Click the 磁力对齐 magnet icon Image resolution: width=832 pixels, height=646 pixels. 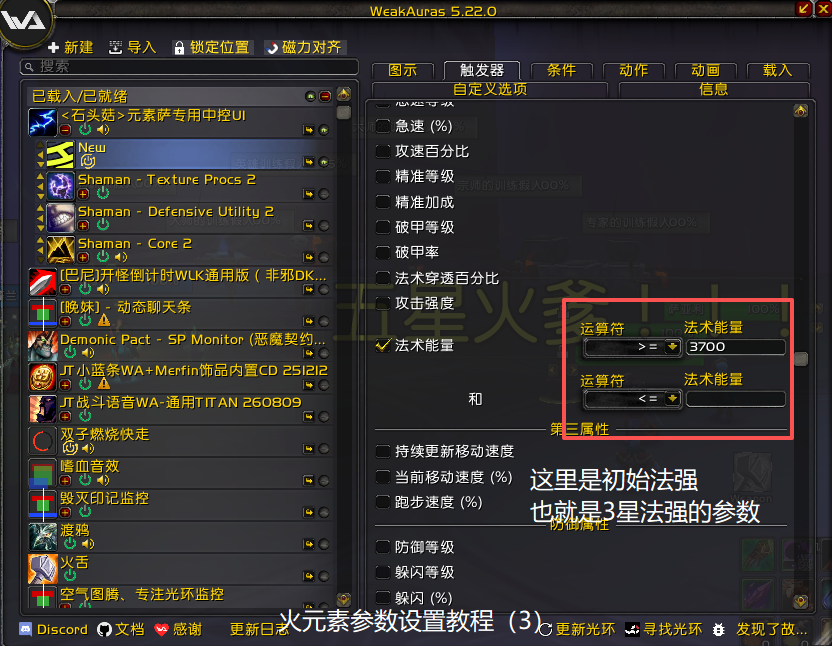(x=273, y=48)
